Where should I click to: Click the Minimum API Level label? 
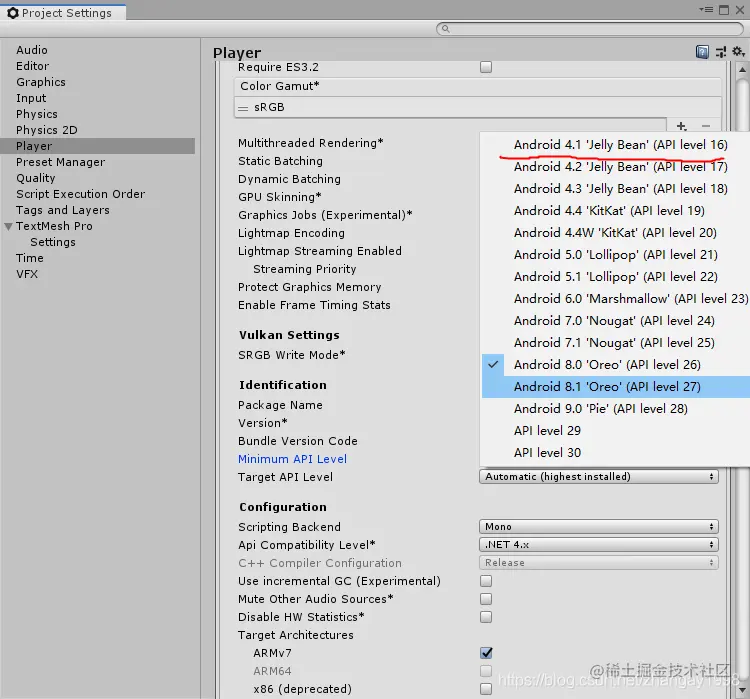(292, 459)
